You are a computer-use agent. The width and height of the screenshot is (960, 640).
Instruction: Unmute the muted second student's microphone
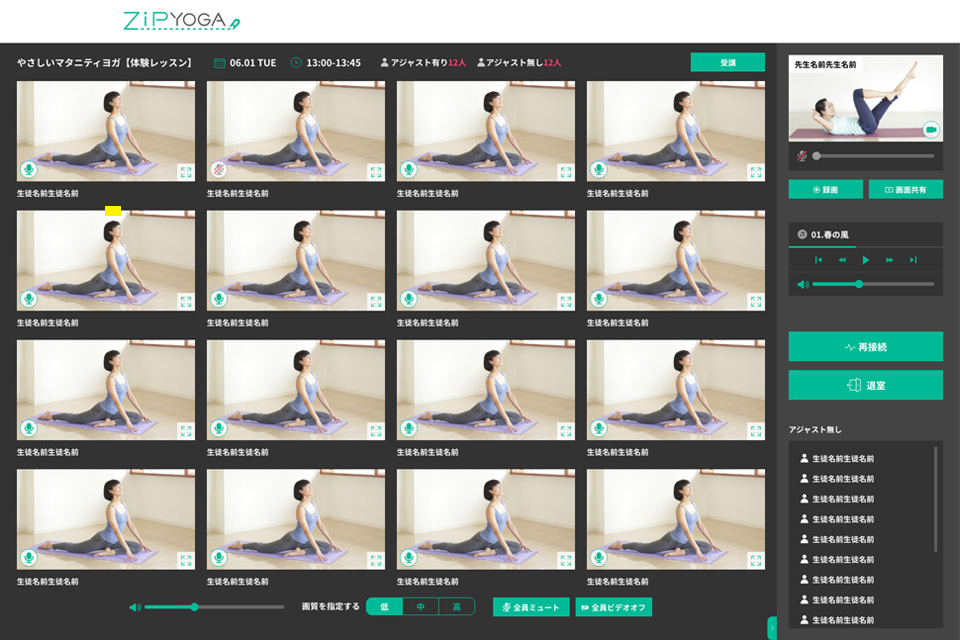218,170
